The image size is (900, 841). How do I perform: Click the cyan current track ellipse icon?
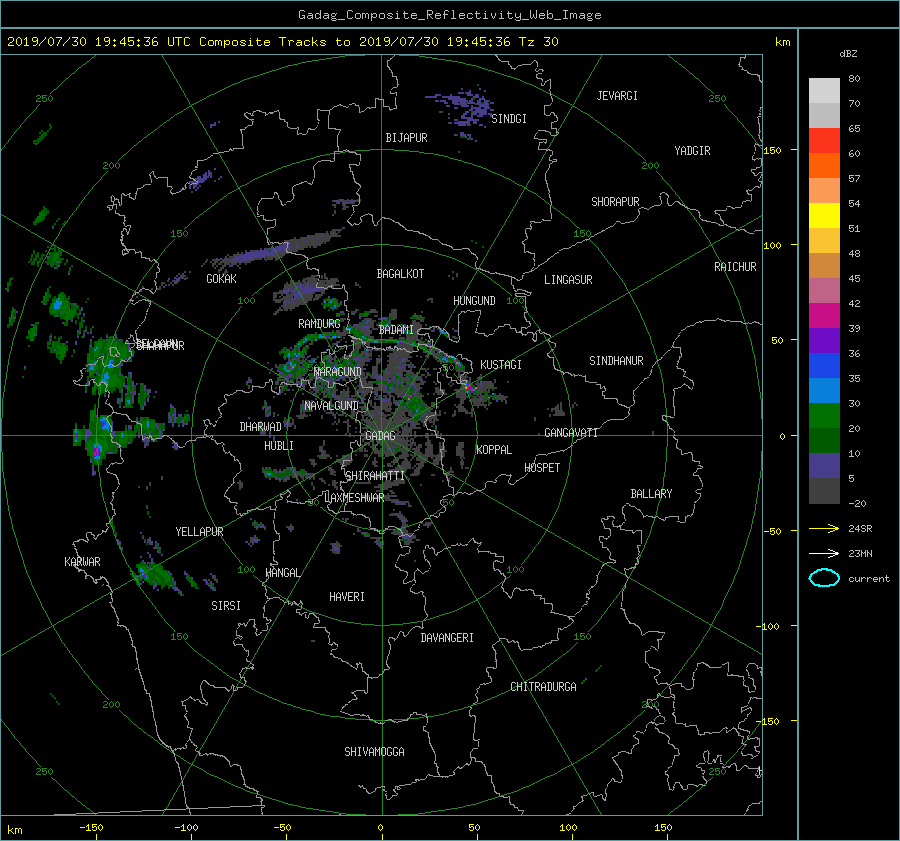(824, 578)
